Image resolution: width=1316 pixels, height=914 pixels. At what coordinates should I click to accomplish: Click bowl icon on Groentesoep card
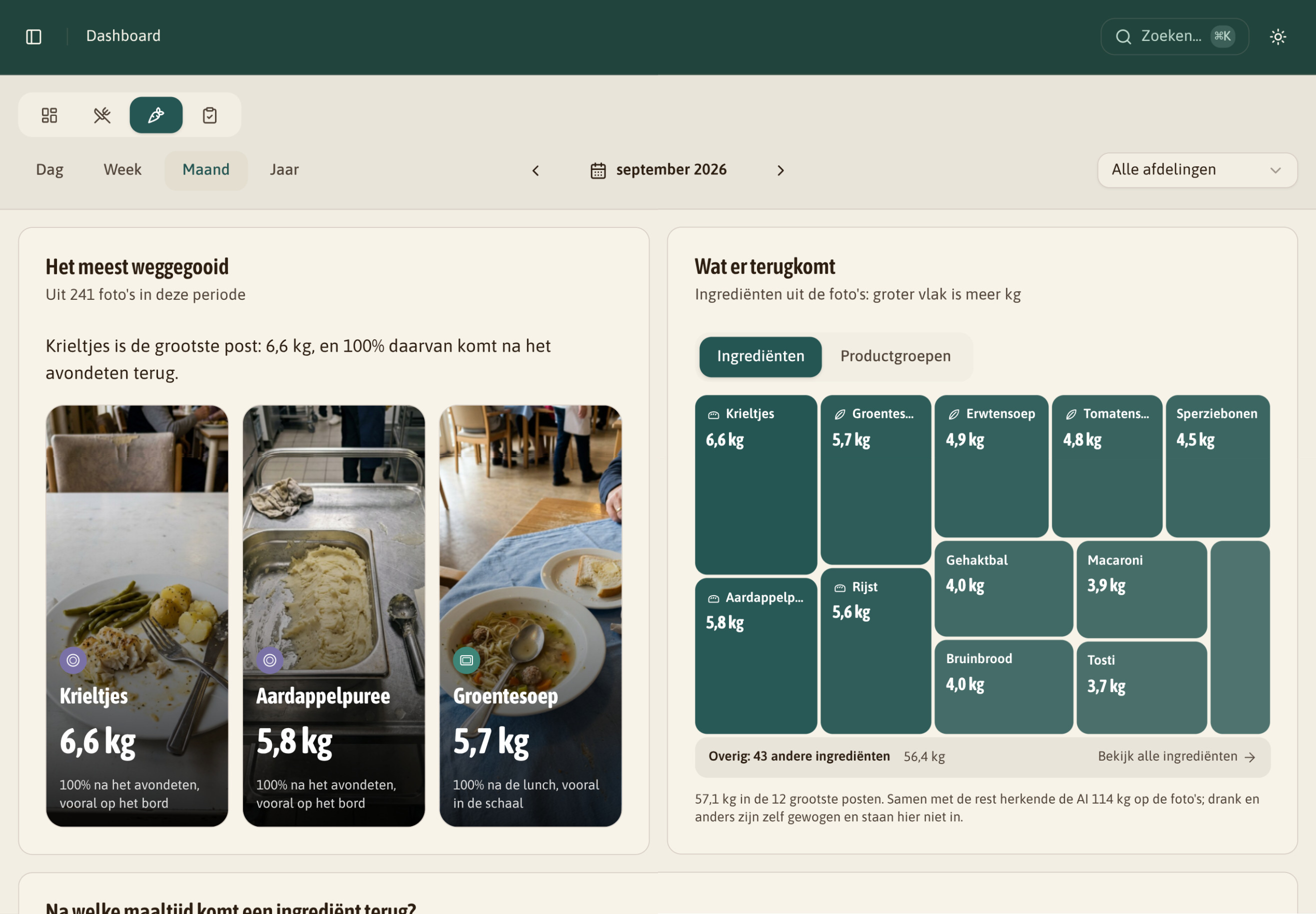(466, 660)
